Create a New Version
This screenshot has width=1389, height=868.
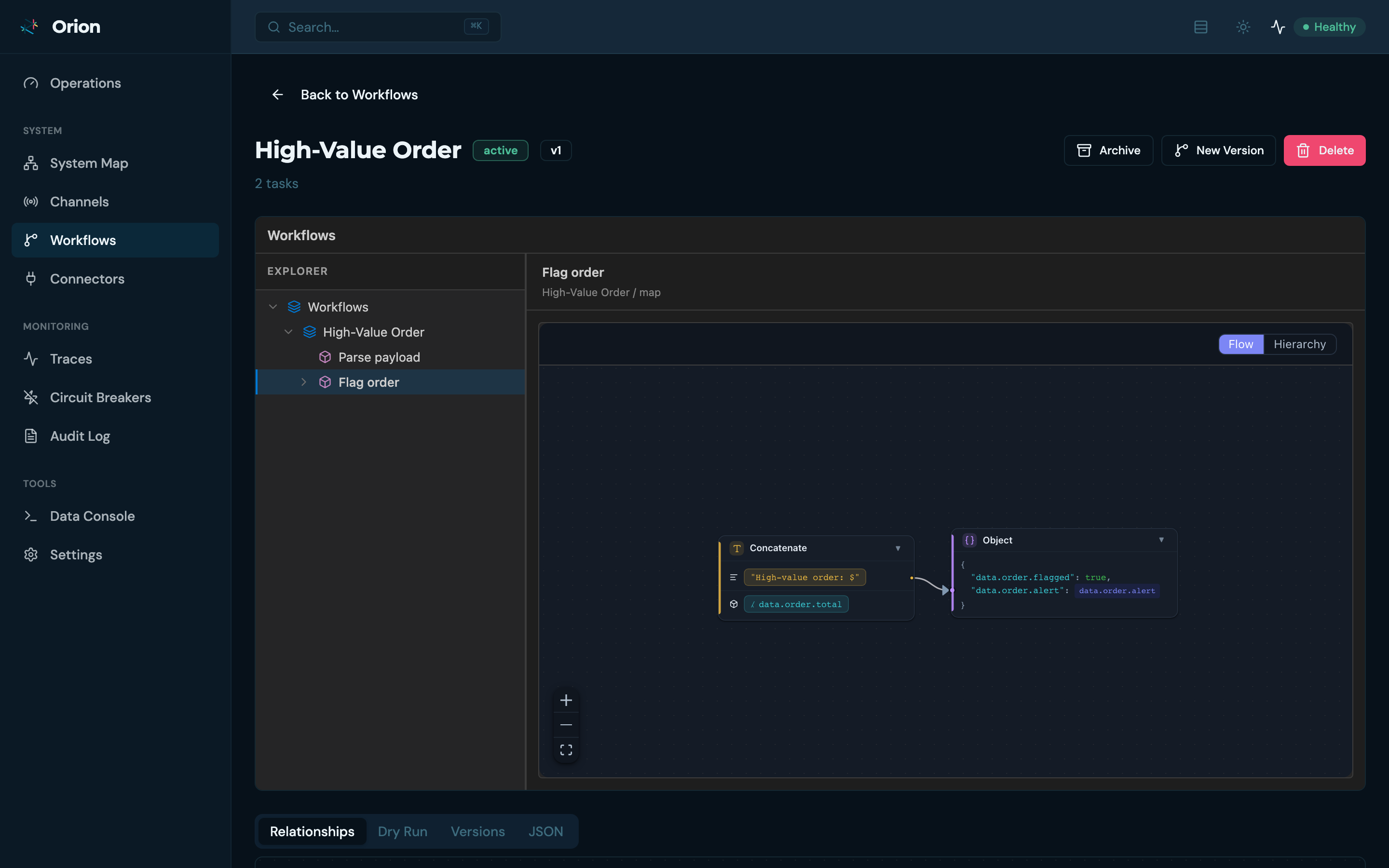point(1219,150)
